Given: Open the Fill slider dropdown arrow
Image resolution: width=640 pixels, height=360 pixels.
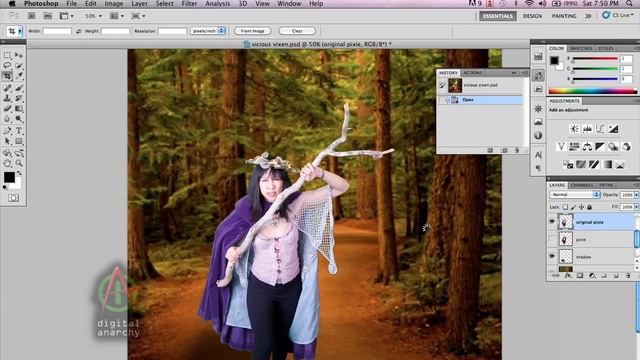Looking at the screenshot, I should point(636,207).
